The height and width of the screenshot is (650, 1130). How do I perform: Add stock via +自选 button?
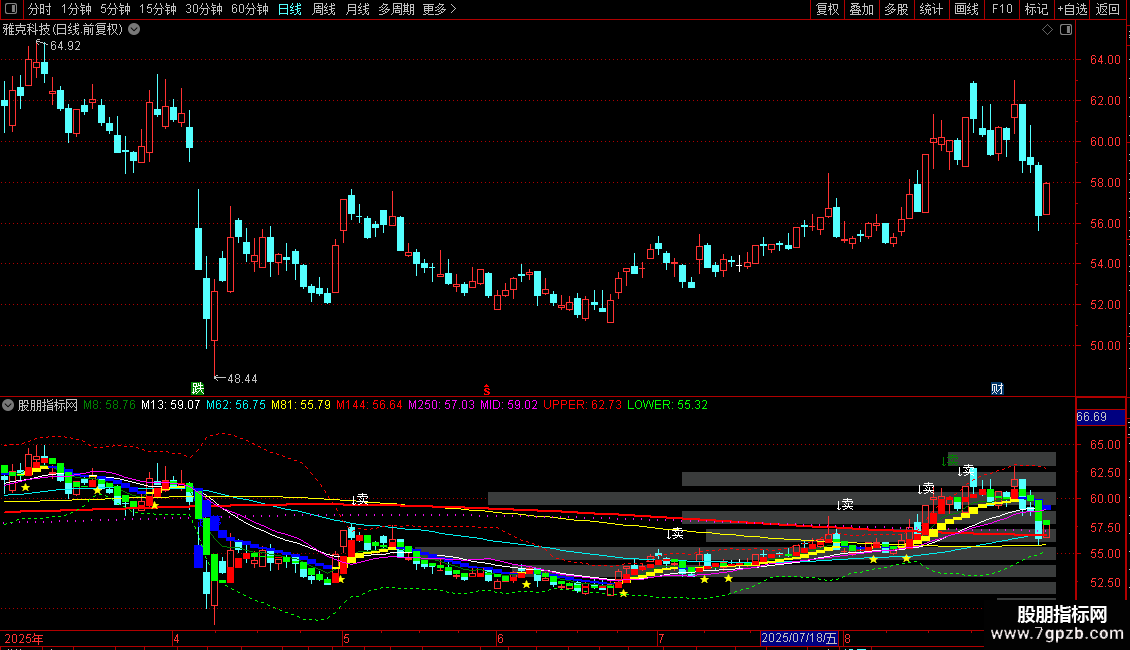[x=1072, y=9]
